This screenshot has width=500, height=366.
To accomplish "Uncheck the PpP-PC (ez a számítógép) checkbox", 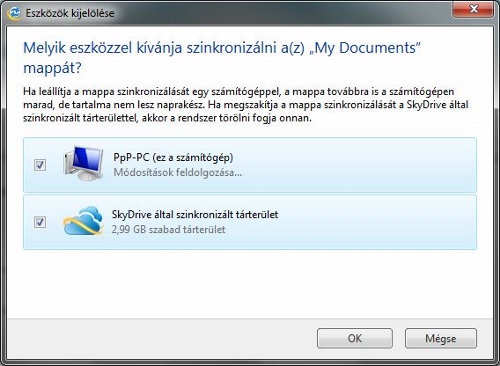I will tap(40, 165).
